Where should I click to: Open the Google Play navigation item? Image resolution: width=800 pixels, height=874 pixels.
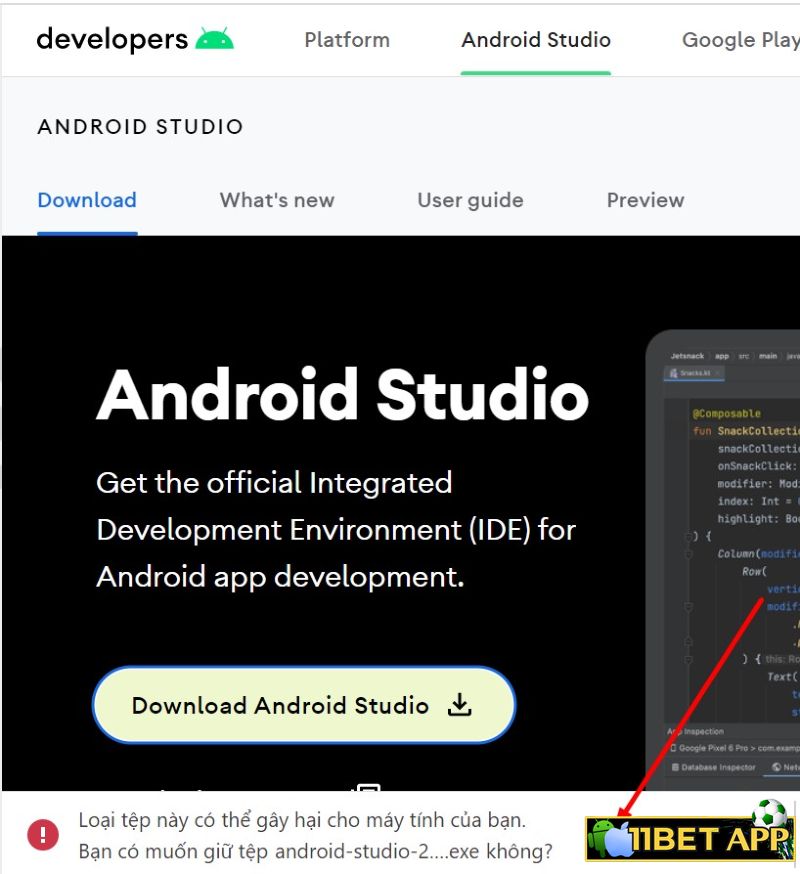pyautogui.click(x=741, y=40)
